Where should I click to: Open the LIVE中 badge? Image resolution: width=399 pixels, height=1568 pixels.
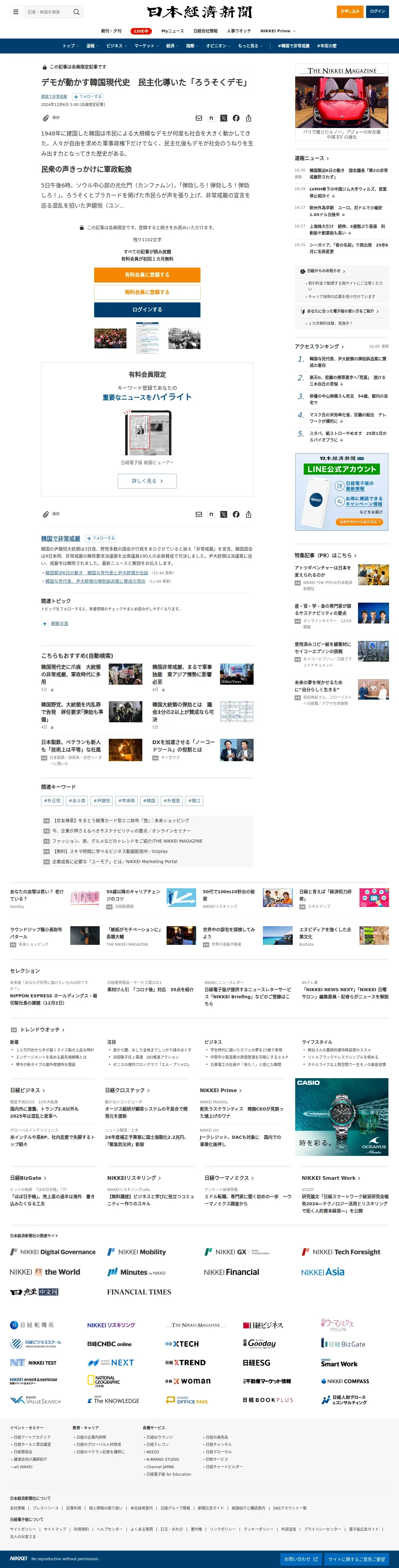pos(141,31)
